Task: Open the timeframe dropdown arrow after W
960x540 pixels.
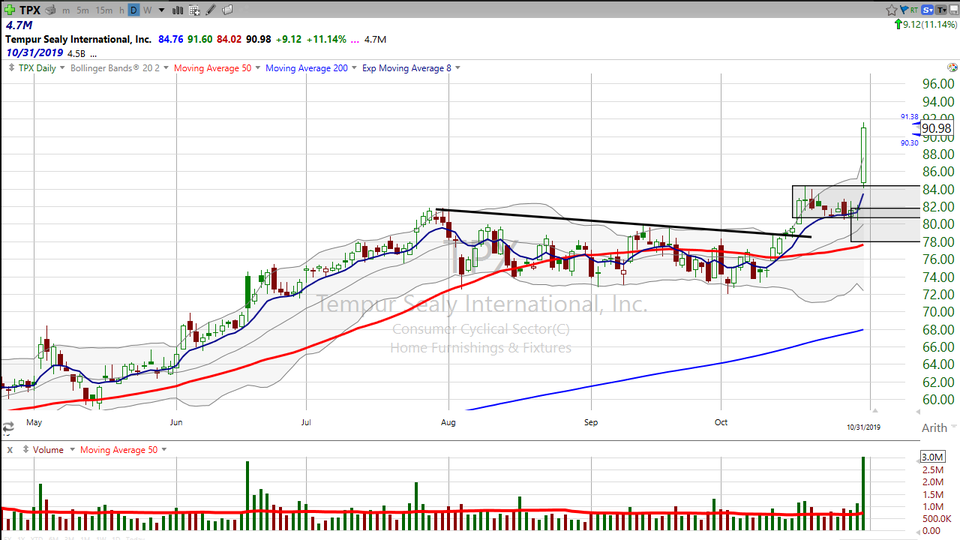Action: coord(162,10)
